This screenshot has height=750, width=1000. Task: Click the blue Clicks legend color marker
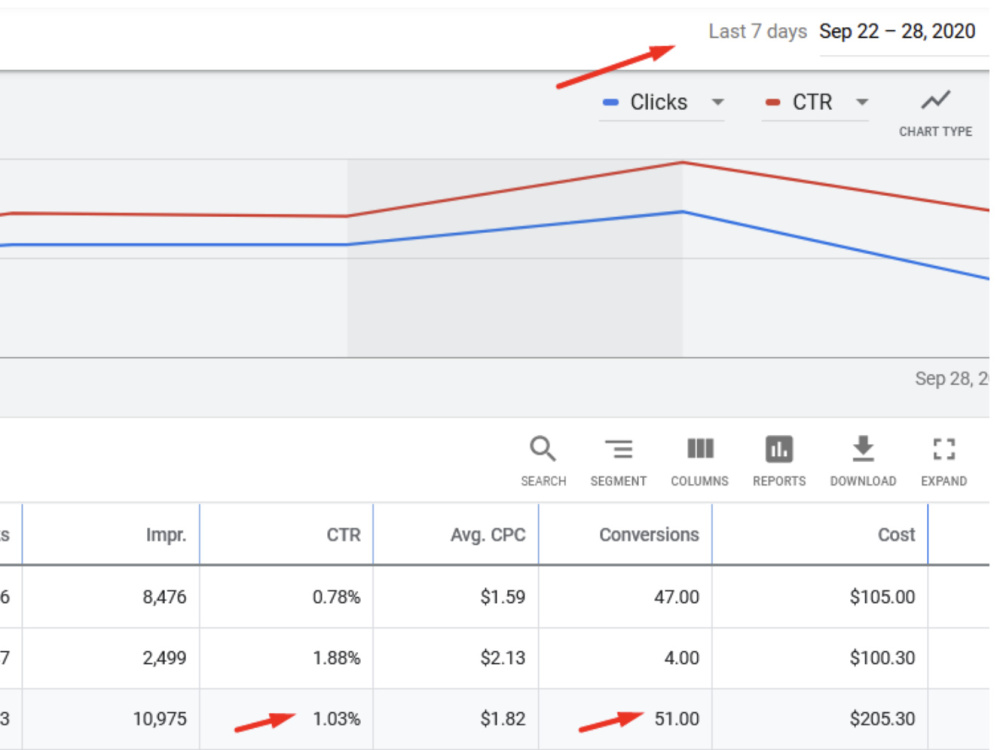610,102
